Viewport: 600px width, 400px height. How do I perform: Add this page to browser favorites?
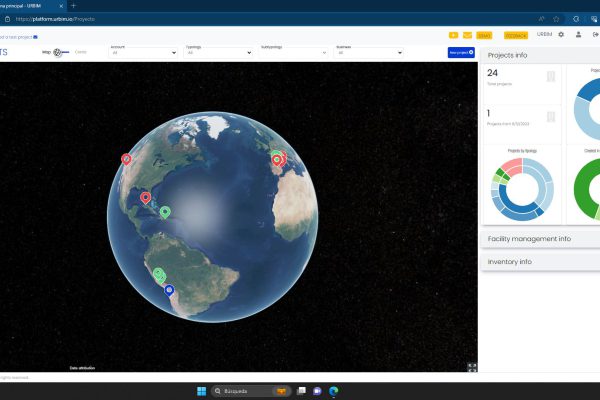pos(556,19)
